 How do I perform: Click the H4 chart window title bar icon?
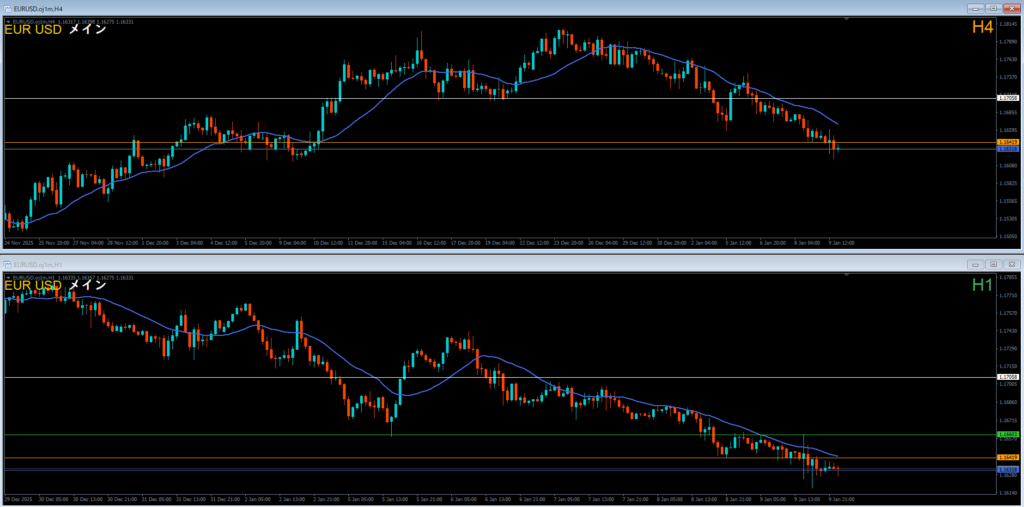point(7,9)
